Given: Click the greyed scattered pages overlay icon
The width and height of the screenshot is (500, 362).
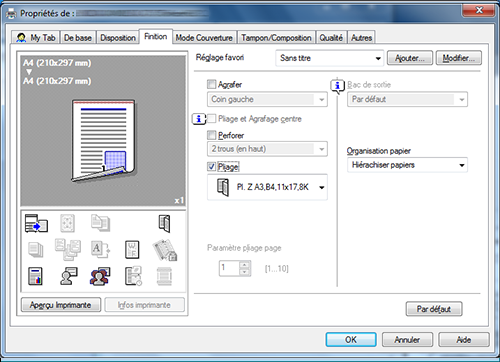Looking at the screenshot, I should pos(68,249).
